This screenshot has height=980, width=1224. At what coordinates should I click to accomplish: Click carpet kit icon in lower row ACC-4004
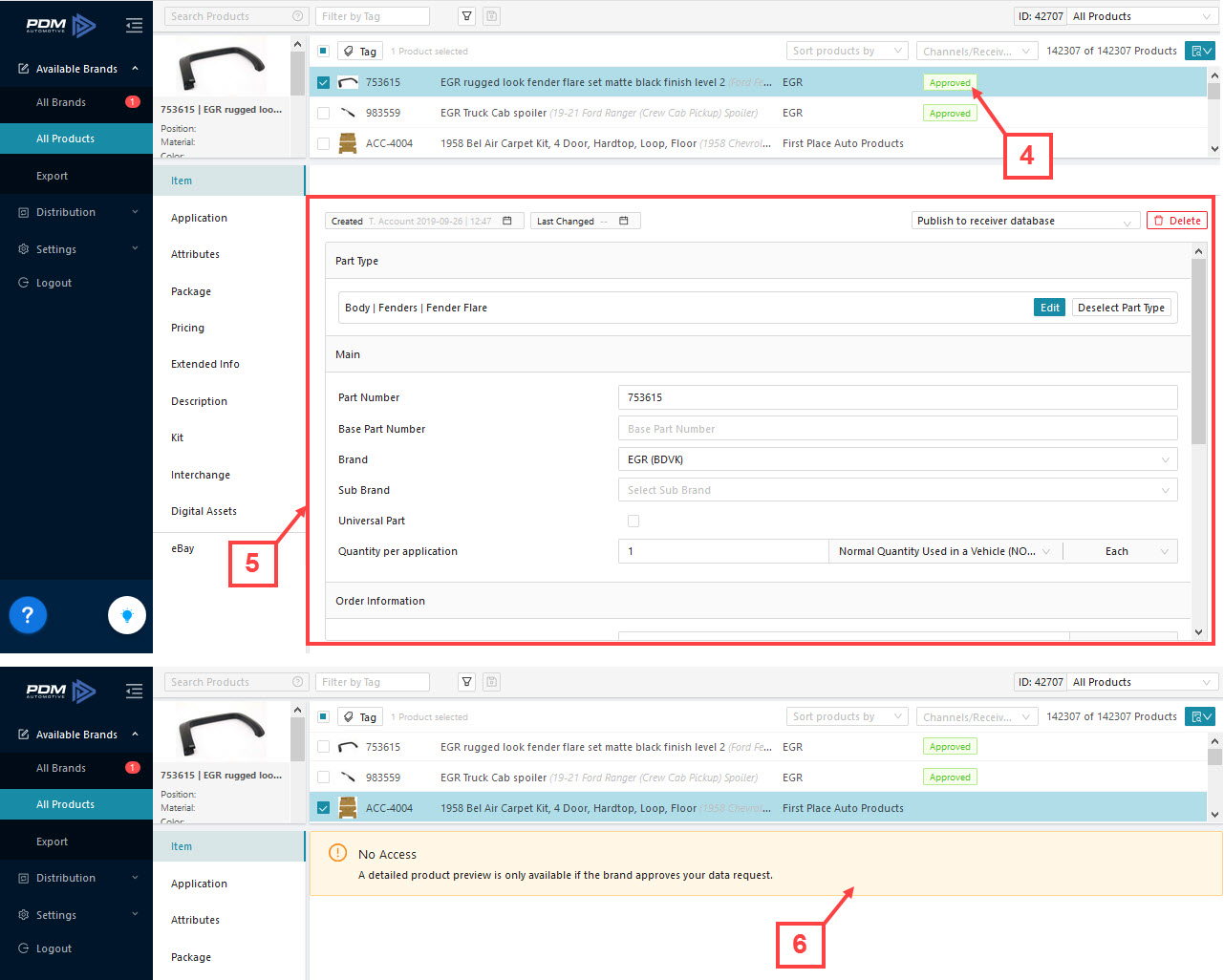pos(348,808)
